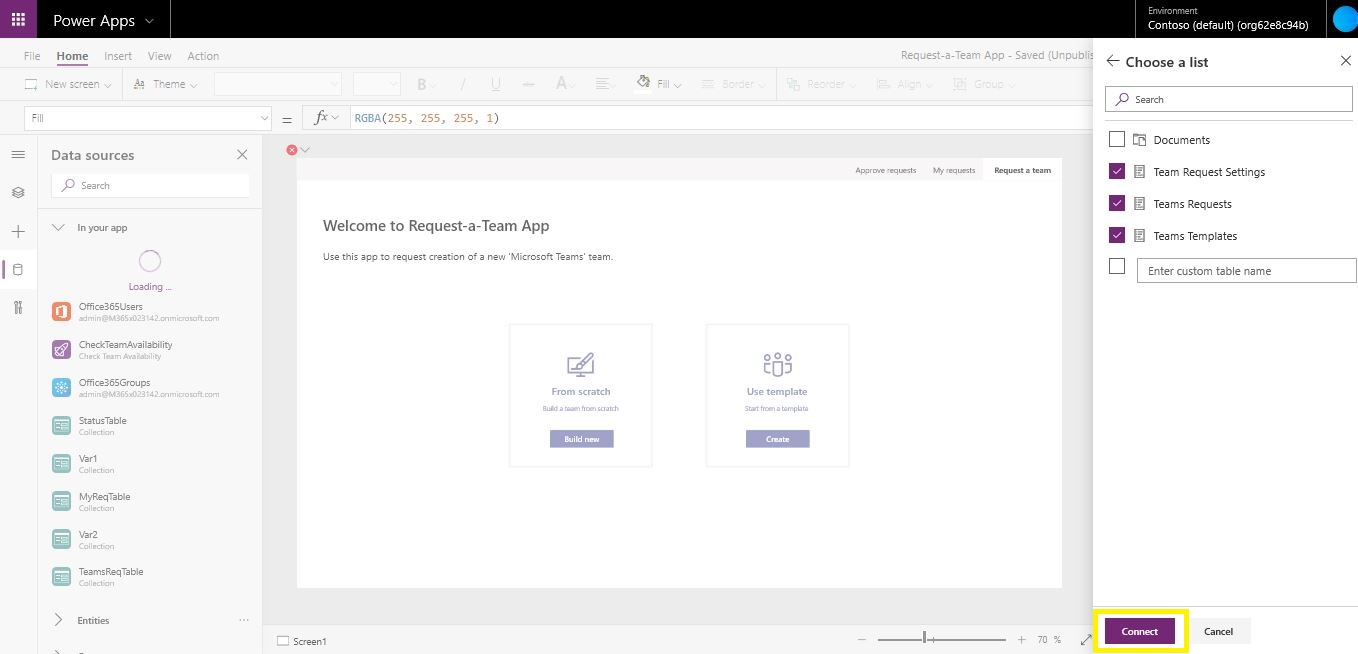Click the TeamsReqTable collection icon

61,576
